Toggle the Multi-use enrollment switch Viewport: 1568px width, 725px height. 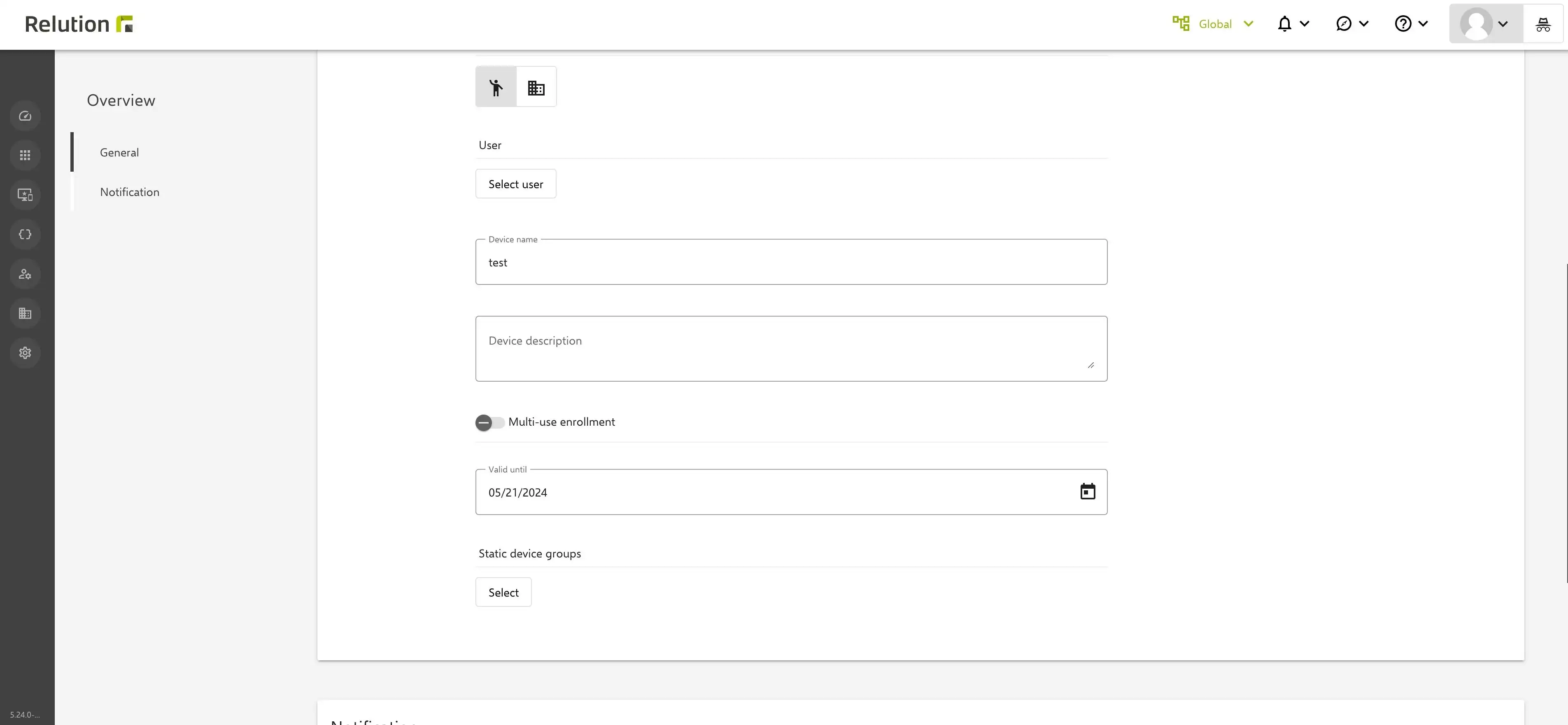coord(489,422)
